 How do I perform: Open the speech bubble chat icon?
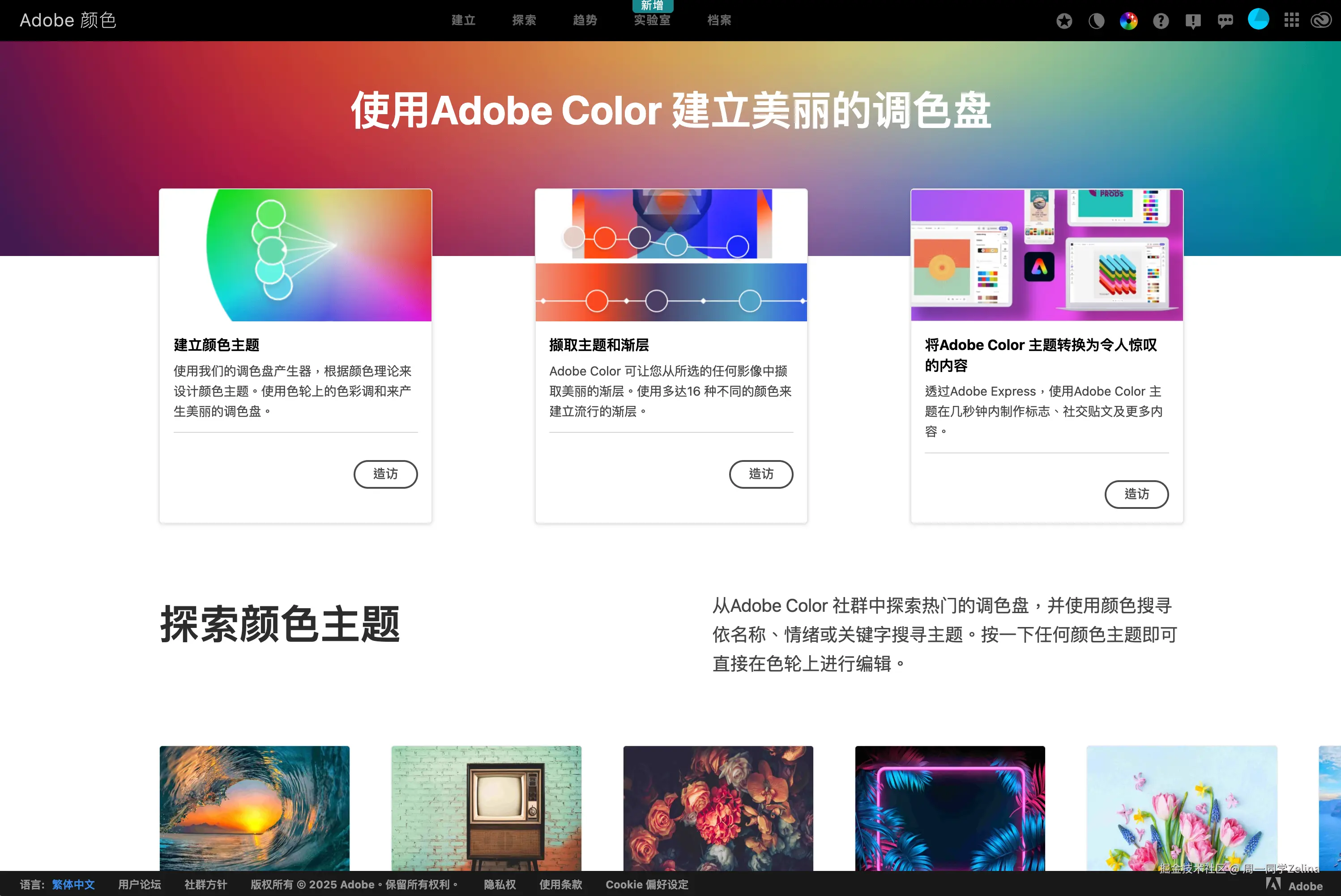pos(1225,21)
